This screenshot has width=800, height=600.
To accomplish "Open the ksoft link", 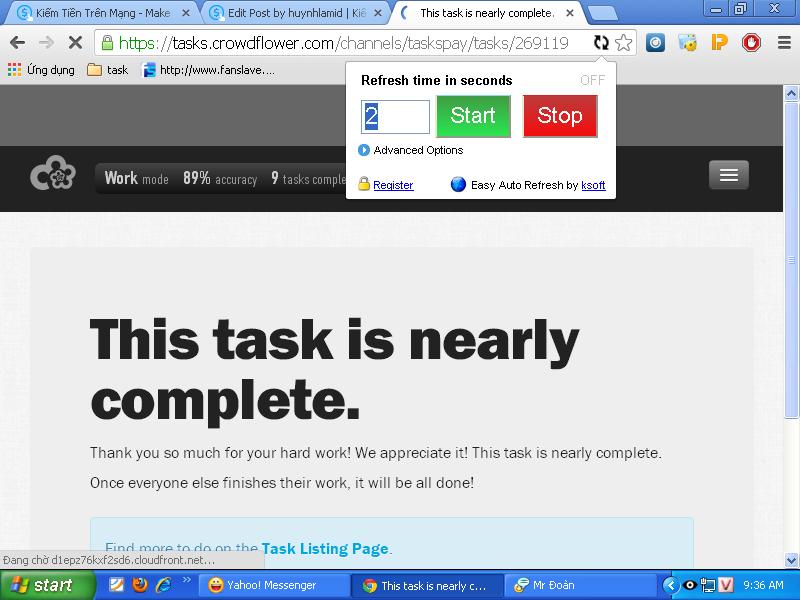I will coord(593,185).
